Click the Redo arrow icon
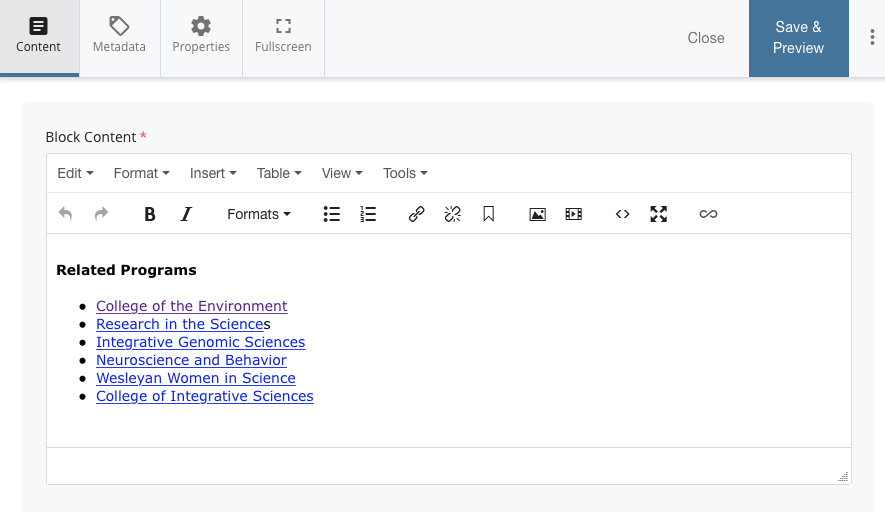The height and width of the screenshot is (512, 885). coord(101,214)
